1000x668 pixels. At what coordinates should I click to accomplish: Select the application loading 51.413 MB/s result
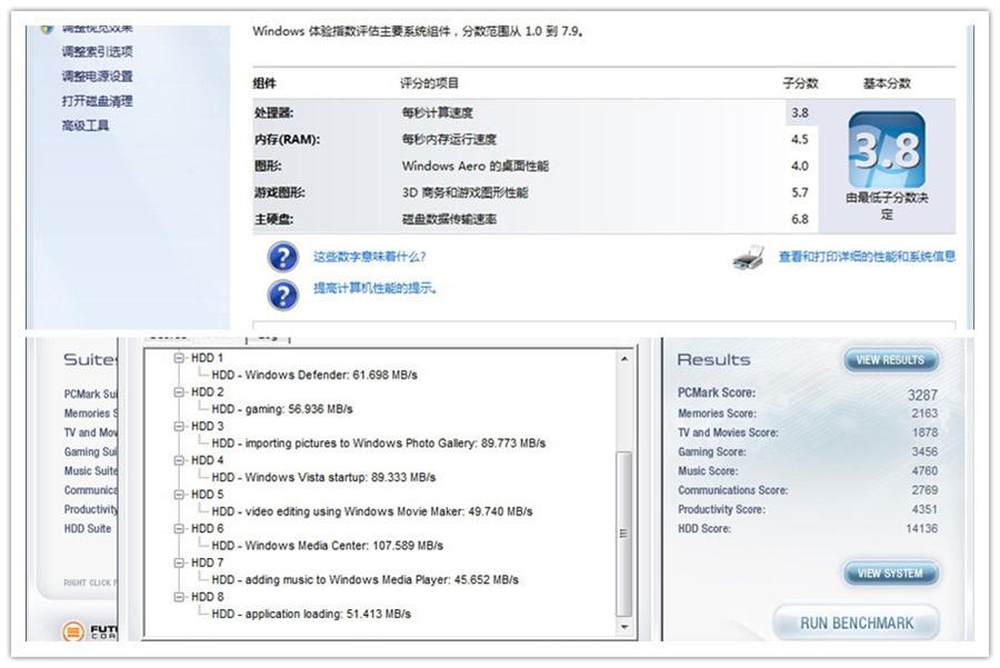(311, 614)
